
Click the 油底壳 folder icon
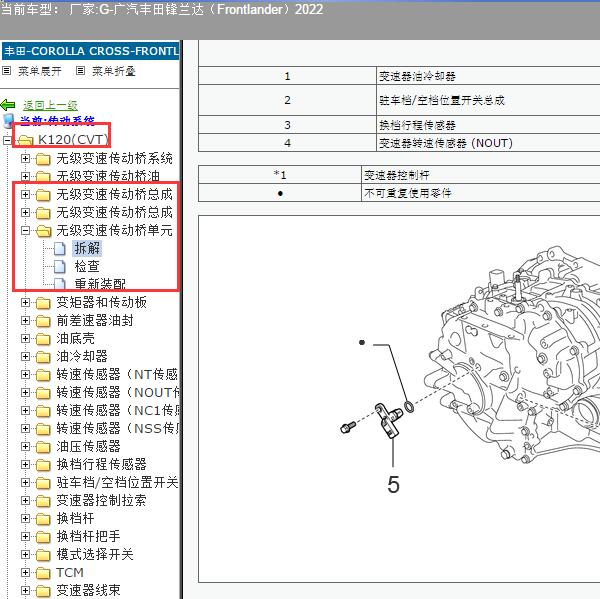(x=43, y=339)
